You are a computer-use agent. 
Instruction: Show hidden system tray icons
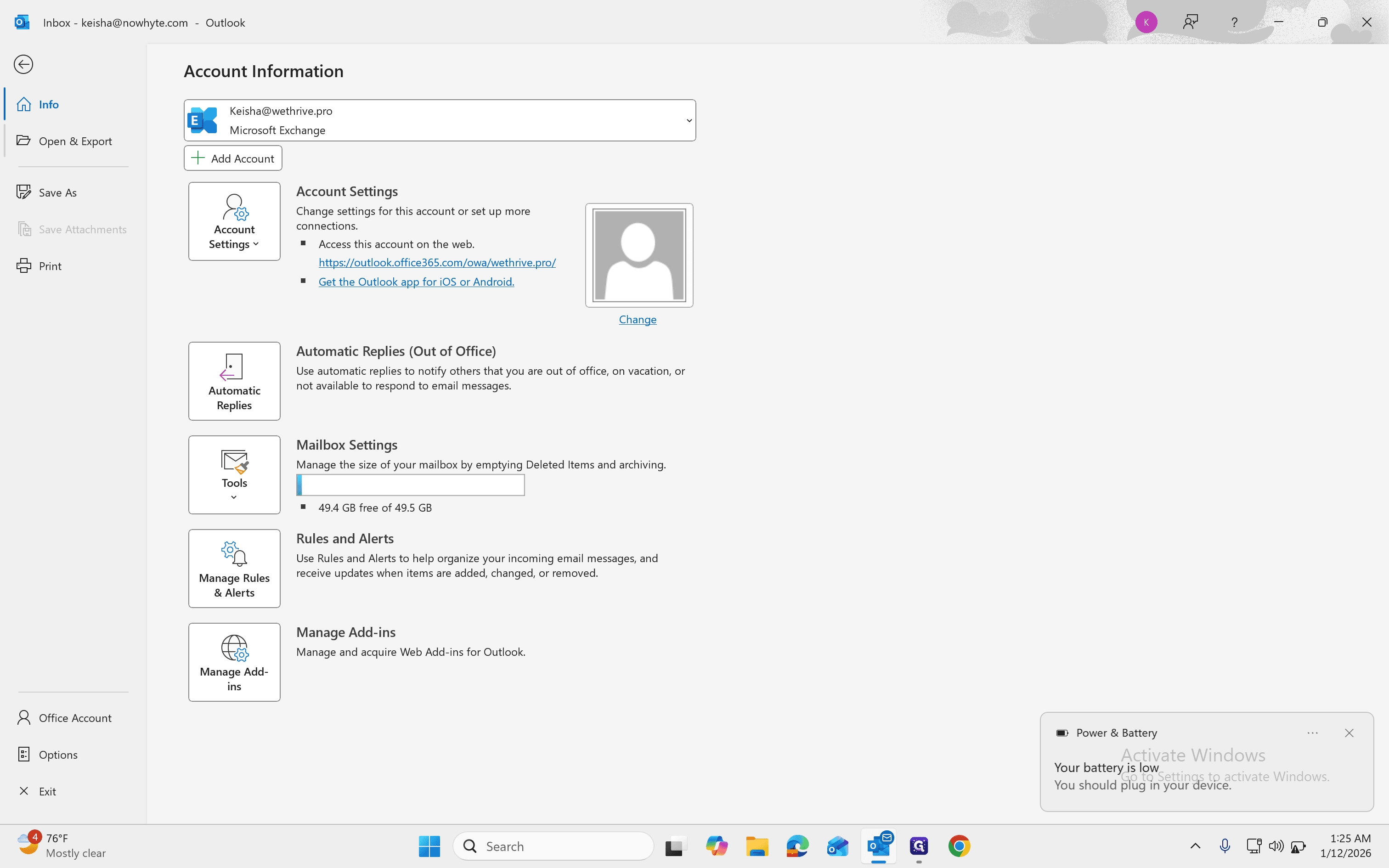1196,845
